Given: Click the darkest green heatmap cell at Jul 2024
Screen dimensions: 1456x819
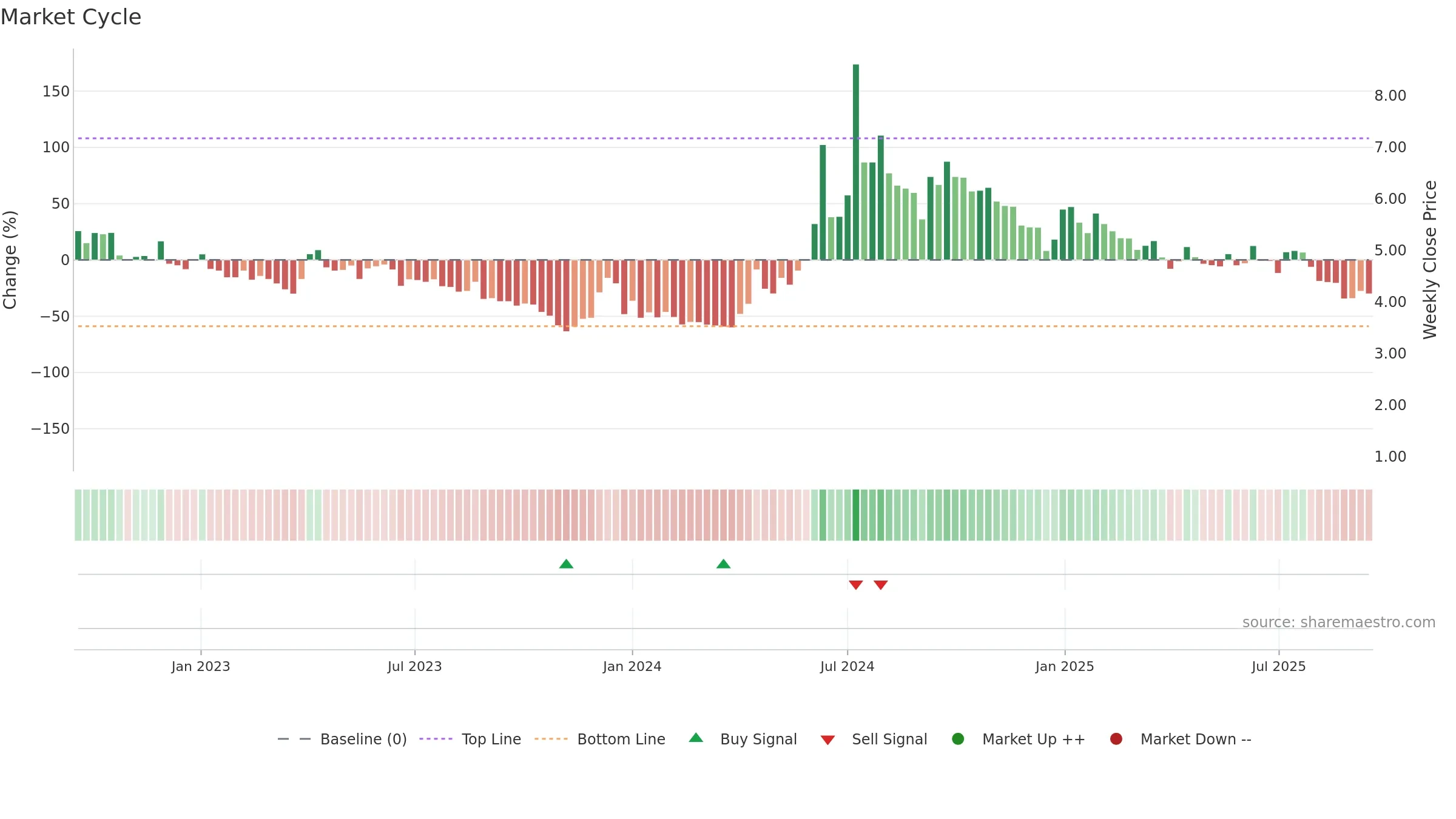Looking at the screenshot, I should pos(855,515).
